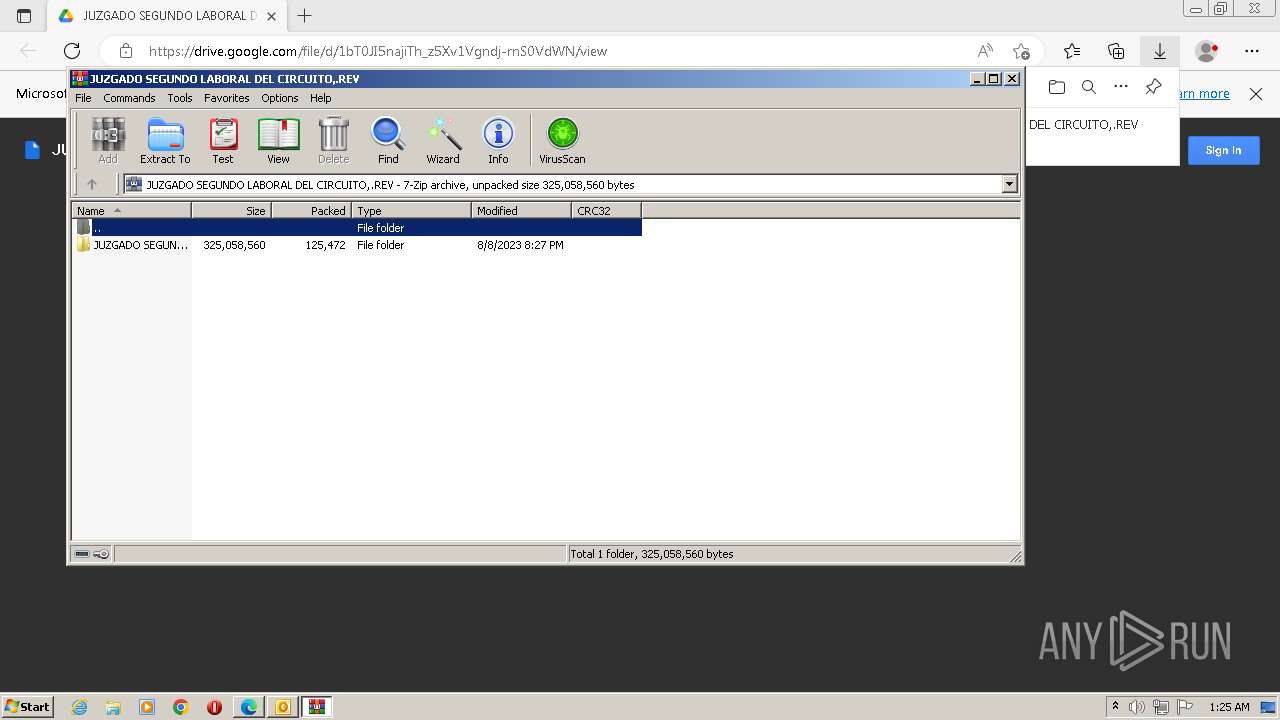1280x720 pixels.
Task: Add page to favorites star-plus icon
Action: click(x=1021, y=51)
